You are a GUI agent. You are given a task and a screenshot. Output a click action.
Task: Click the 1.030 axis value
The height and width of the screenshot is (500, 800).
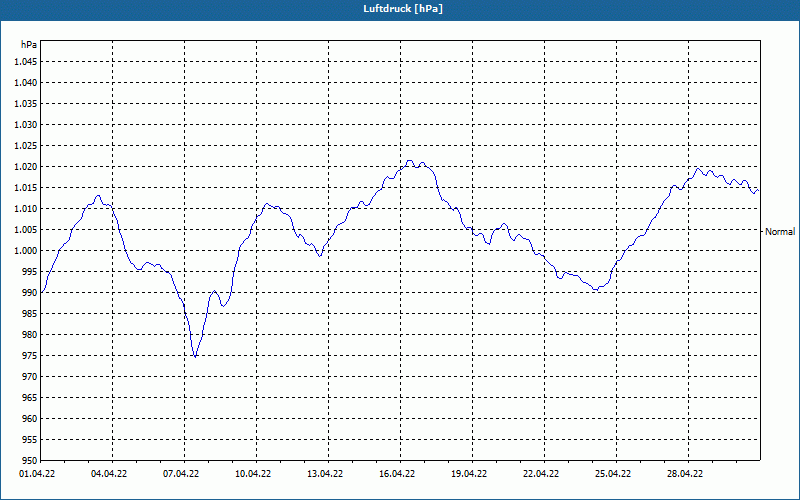(26, 124)
